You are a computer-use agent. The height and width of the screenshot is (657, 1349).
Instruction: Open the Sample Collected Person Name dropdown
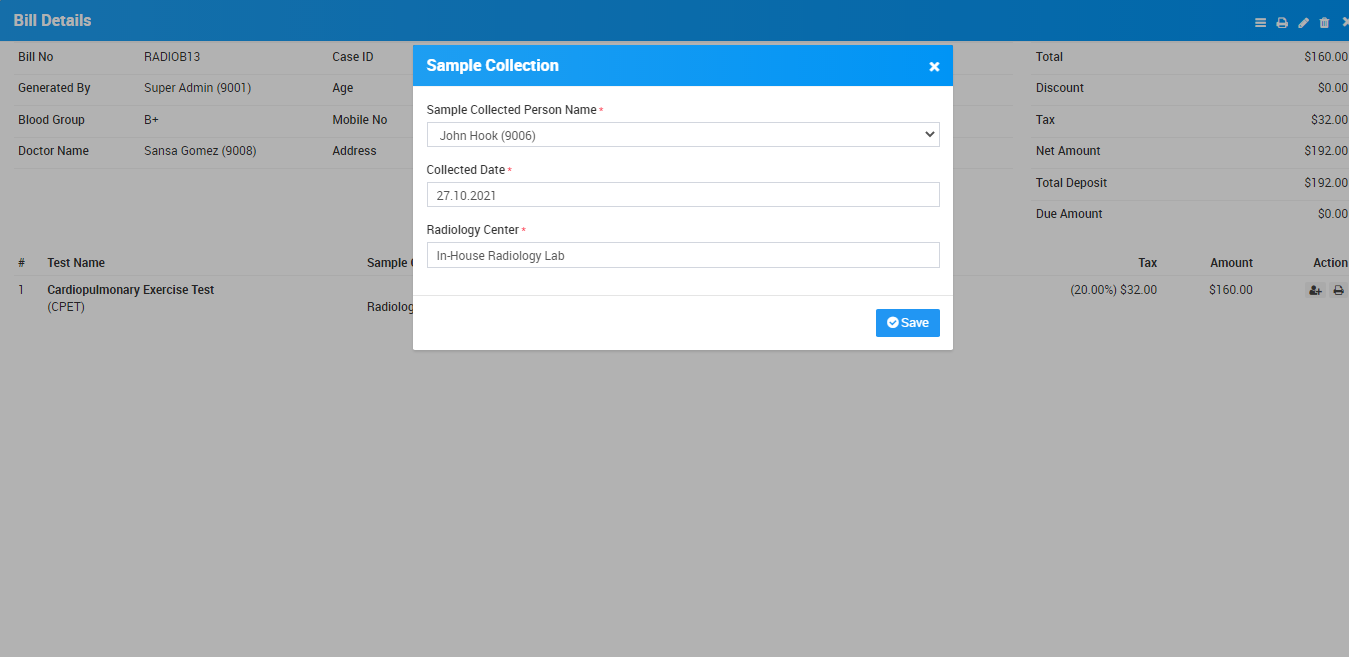tap(682, 135)
